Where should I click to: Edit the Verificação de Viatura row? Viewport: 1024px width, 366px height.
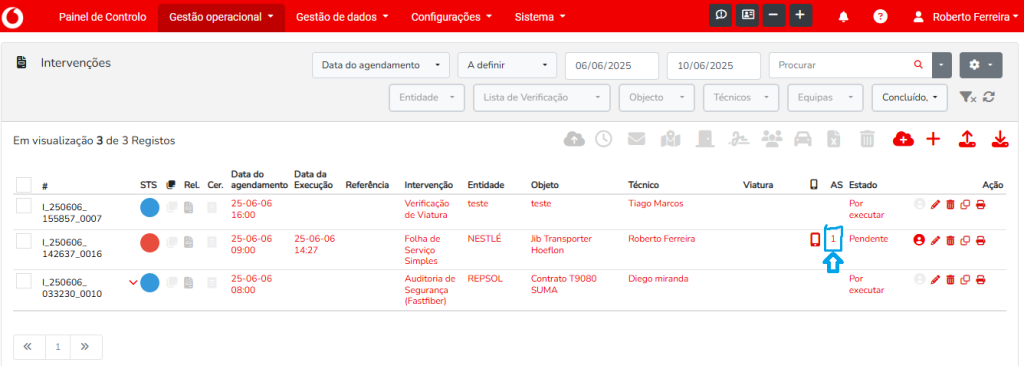(935, 205)
